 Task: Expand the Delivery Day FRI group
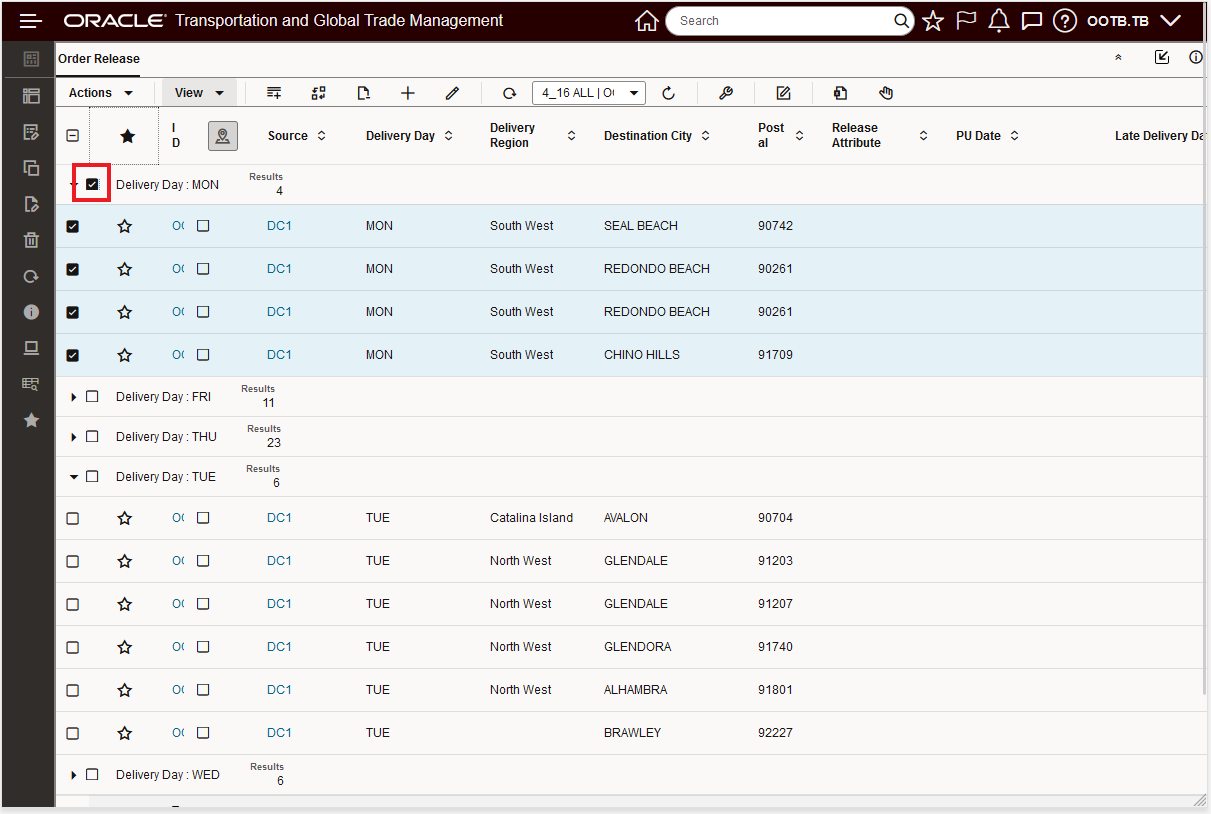[73, 397]
